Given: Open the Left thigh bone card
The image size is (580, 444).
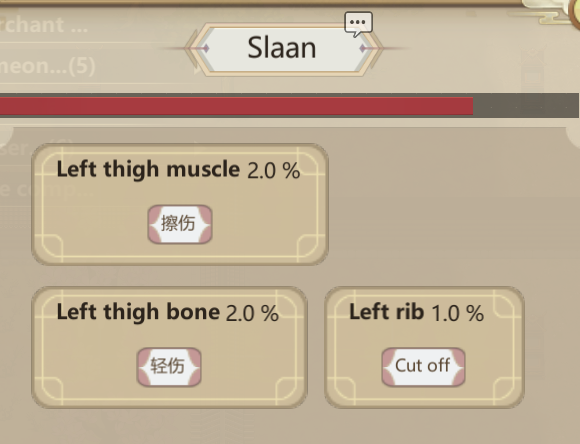Looking at the screenshot, I should 169,347.
